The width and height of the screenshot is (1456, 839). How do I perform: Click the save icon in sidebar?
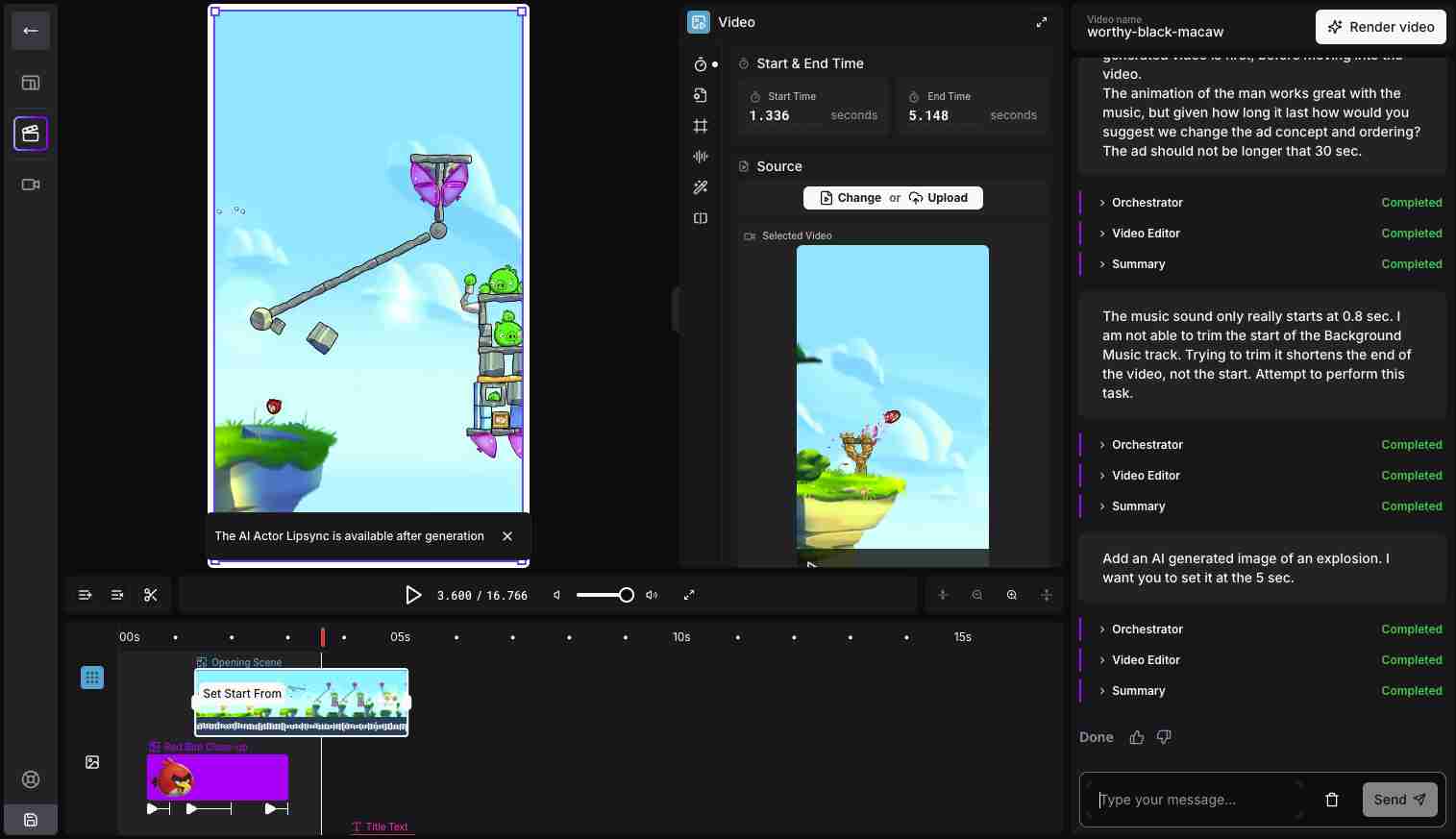[31, 820]
